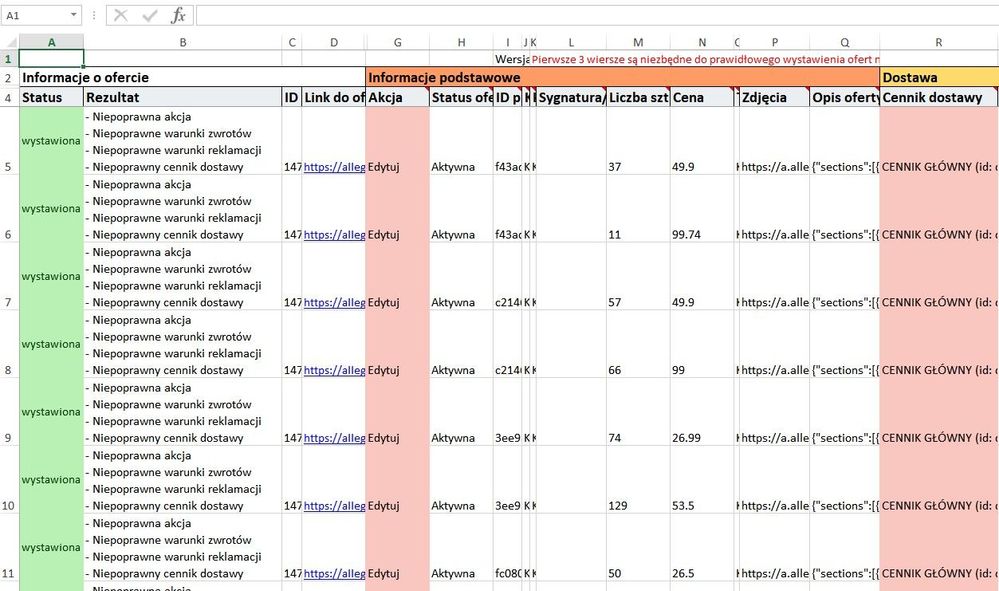This screenshot has height=591, width=999.
Task: Open the Allegro link in row 7
Action: tap(334, 303)
